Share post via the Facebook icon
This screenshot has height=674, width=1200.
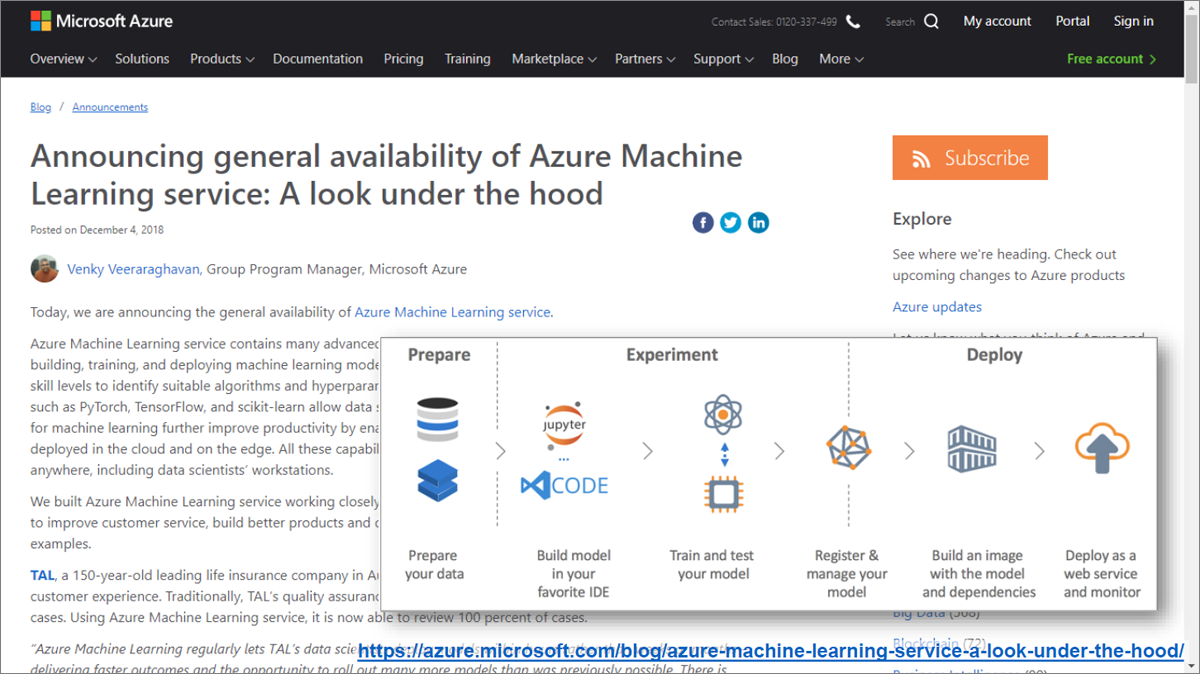pyautogui.click(x=703, y=223)
